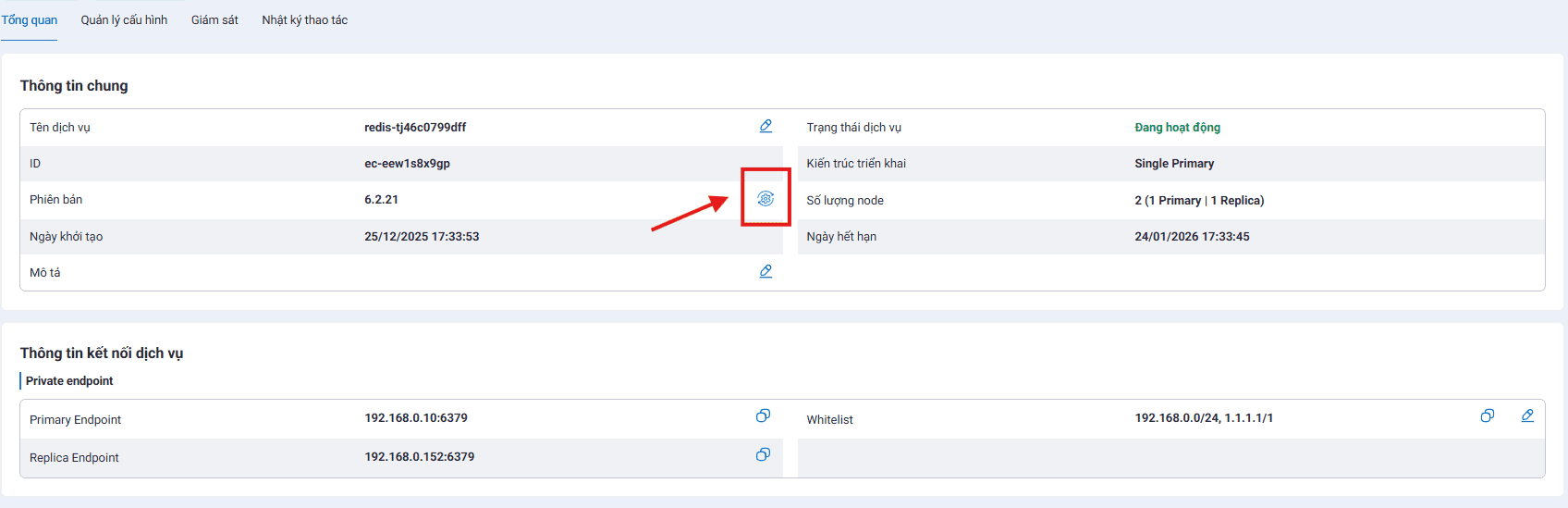Open the Giám sát tab
This screenshot has width=1568, height=508.
click(214, 19)
